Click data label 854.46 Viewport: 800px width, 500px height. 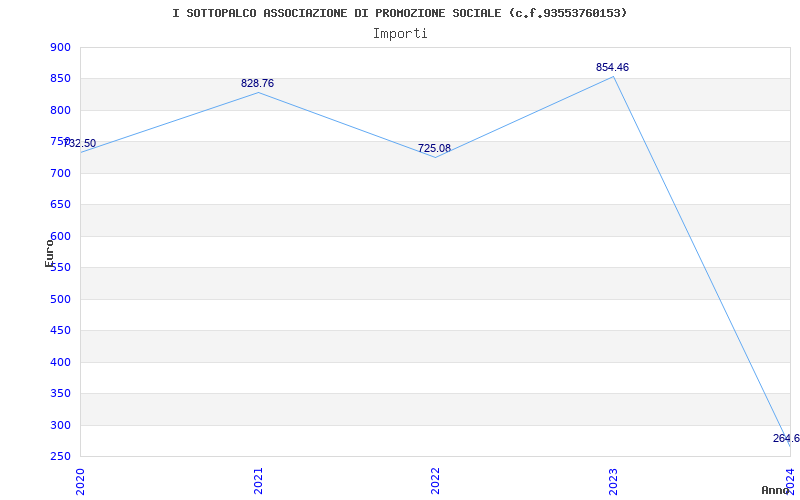coord(612,67)
